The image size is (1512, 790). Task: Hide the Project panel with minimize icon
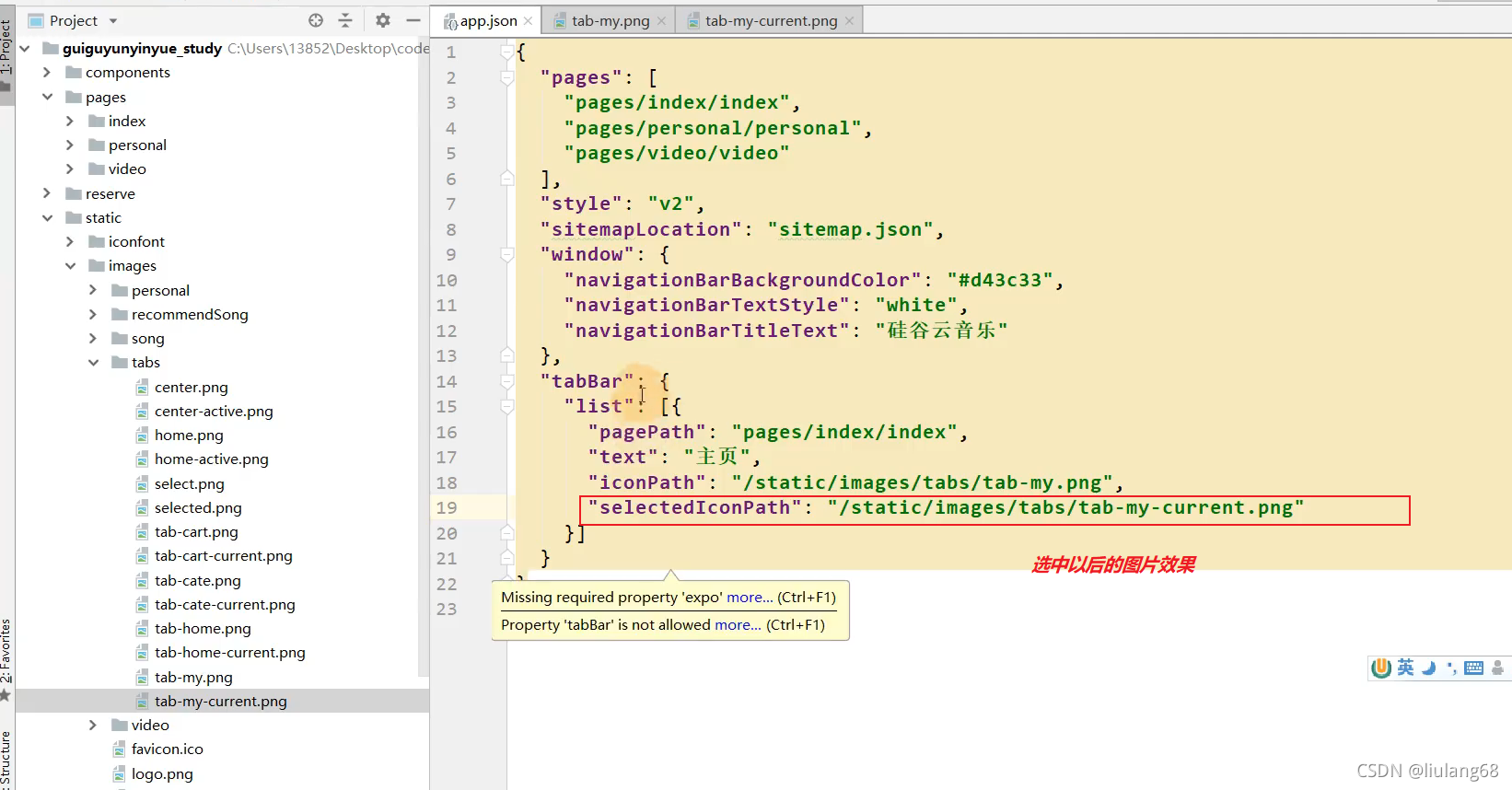point(413,20)
